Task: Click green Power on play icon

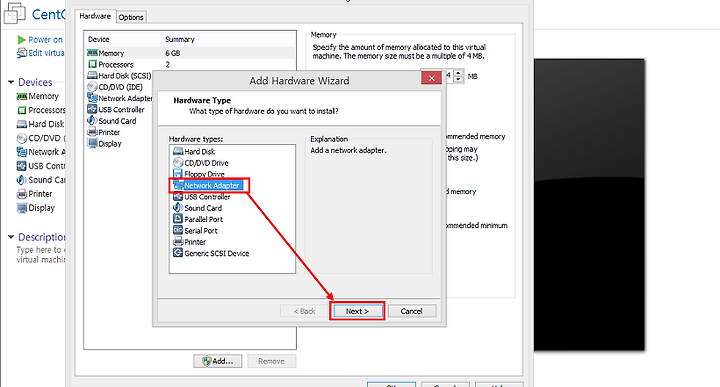Action: click(21, 40)
